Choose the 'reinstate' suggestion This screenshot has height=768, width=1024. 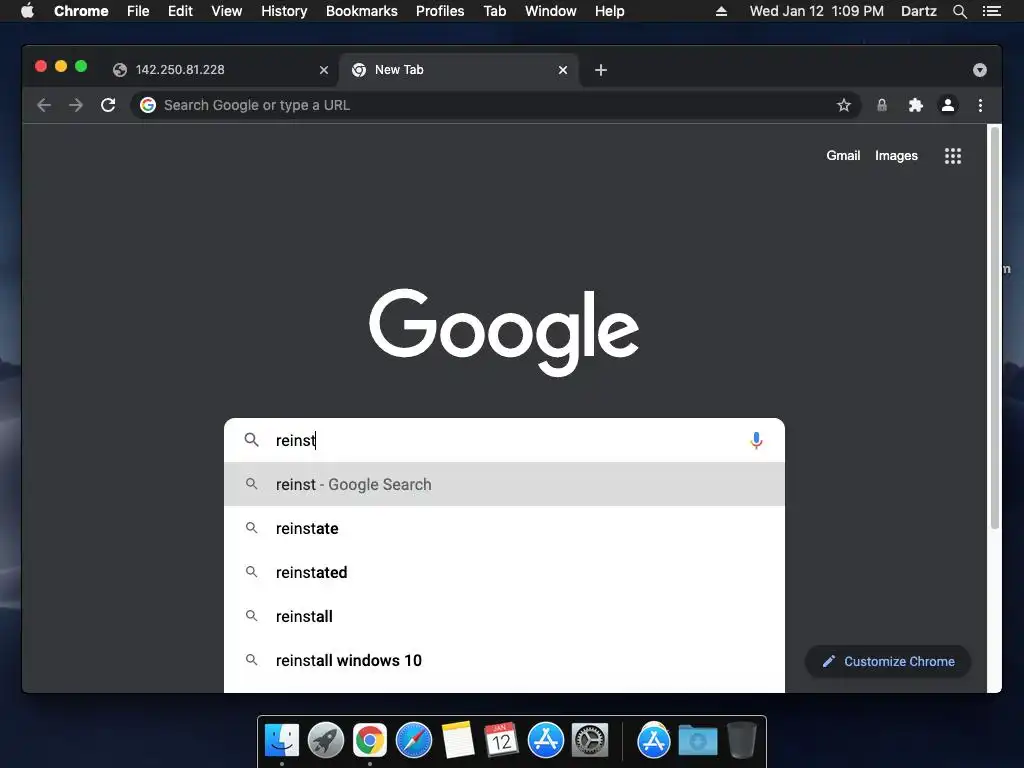[504, 528]
